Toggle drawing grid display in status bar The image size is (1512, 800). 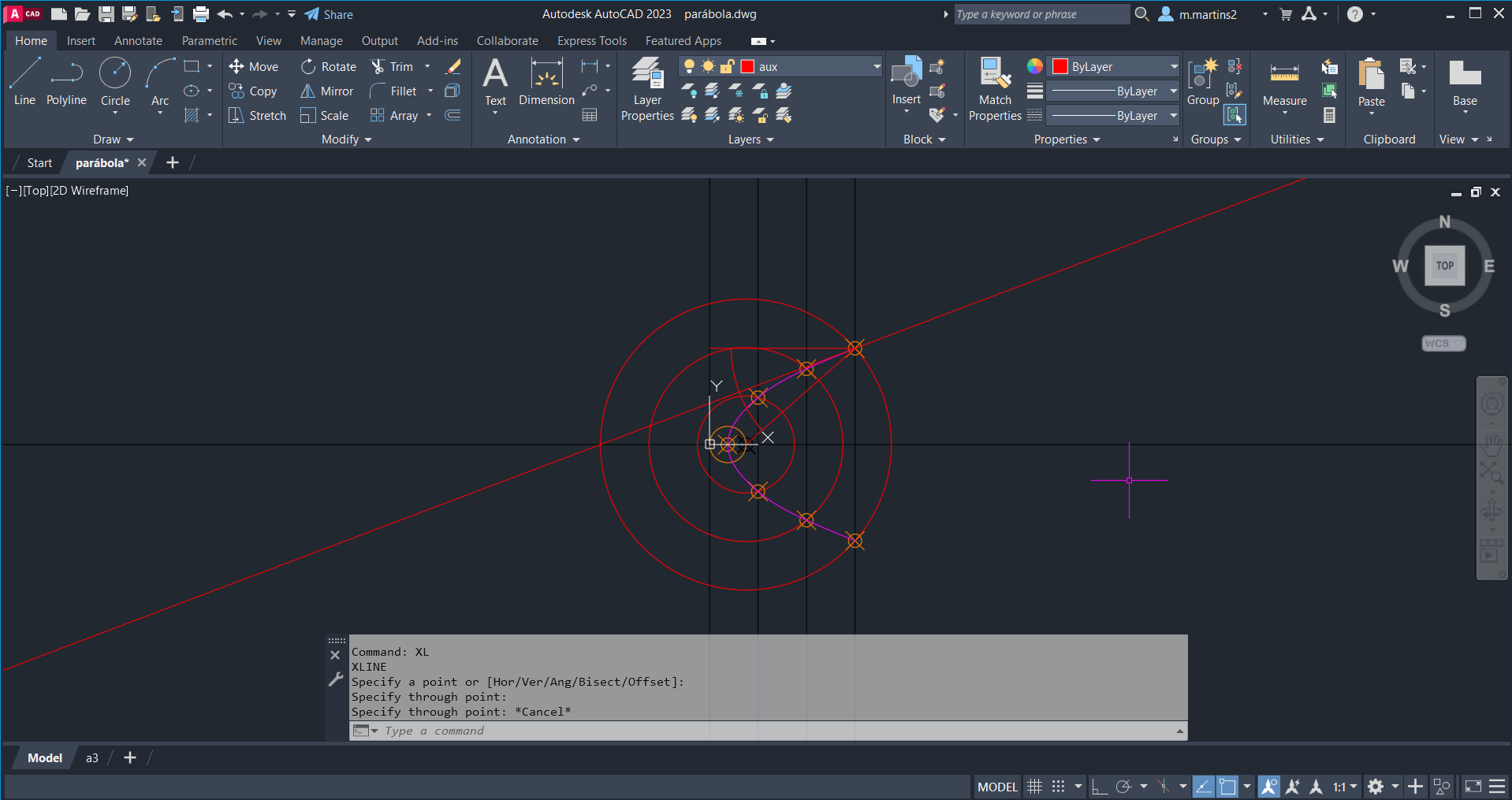1034,787
